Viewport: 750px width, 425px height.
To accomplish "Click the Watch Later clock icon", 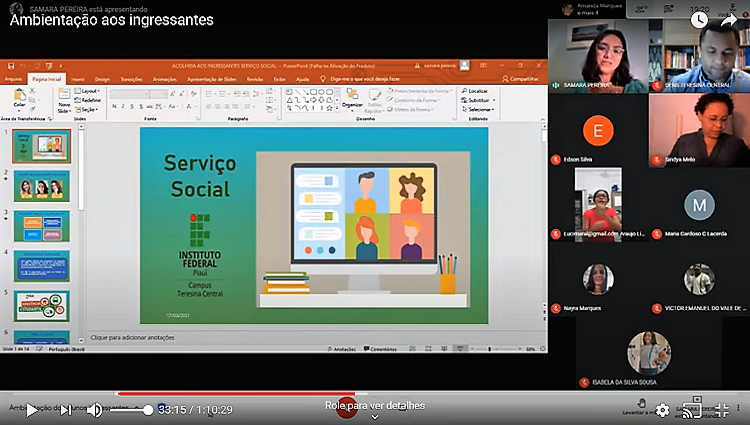I will 699,20.
